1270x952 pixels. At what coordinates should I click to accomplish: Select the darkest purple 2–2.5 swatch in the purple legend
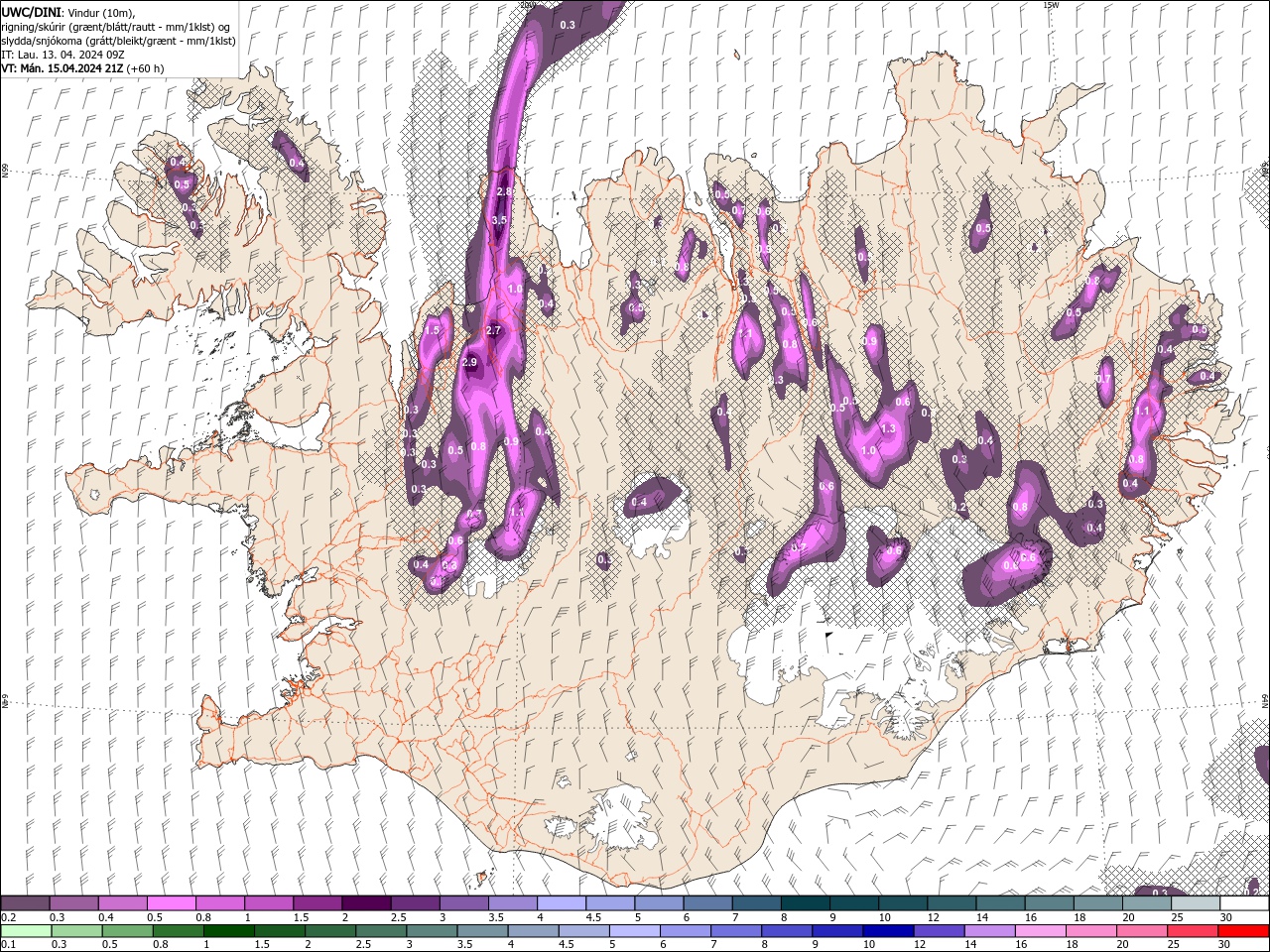[x=365, y=903]
